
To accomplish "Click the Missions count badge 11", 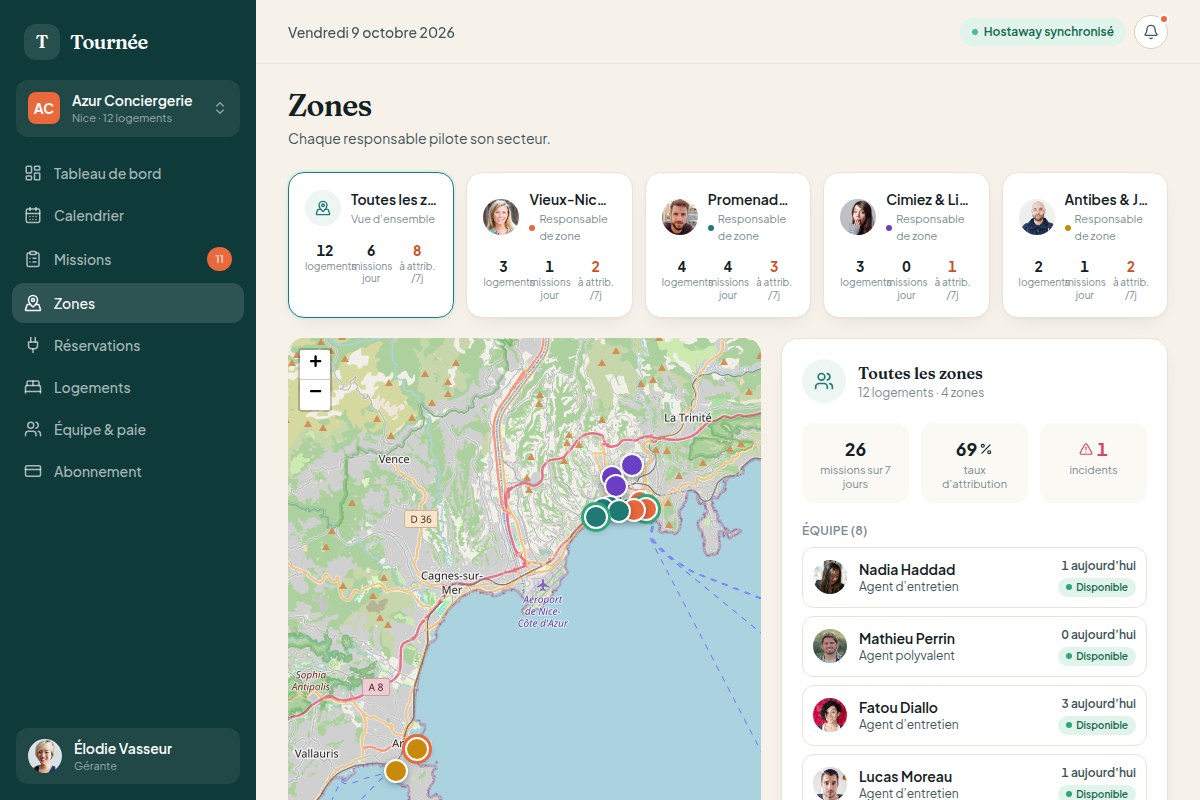I will (219, 259).
